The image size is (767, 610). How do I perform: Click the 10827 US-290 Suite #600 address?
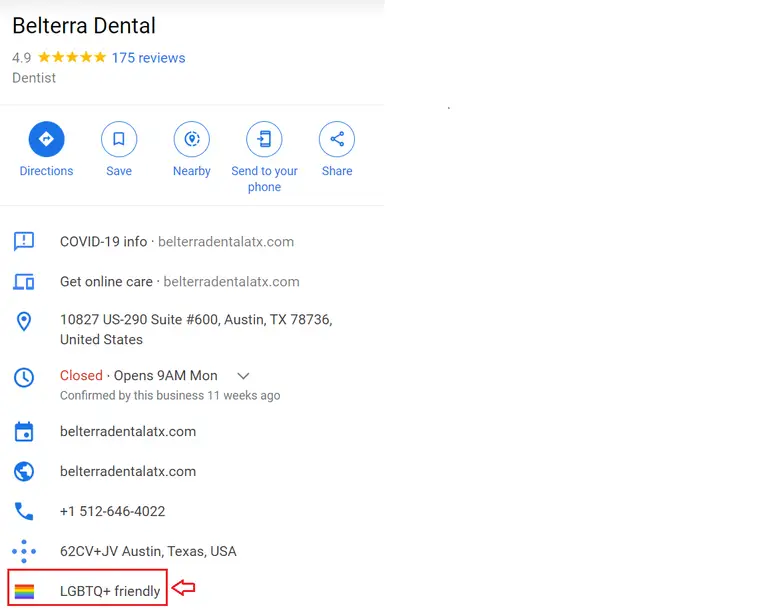196,329
